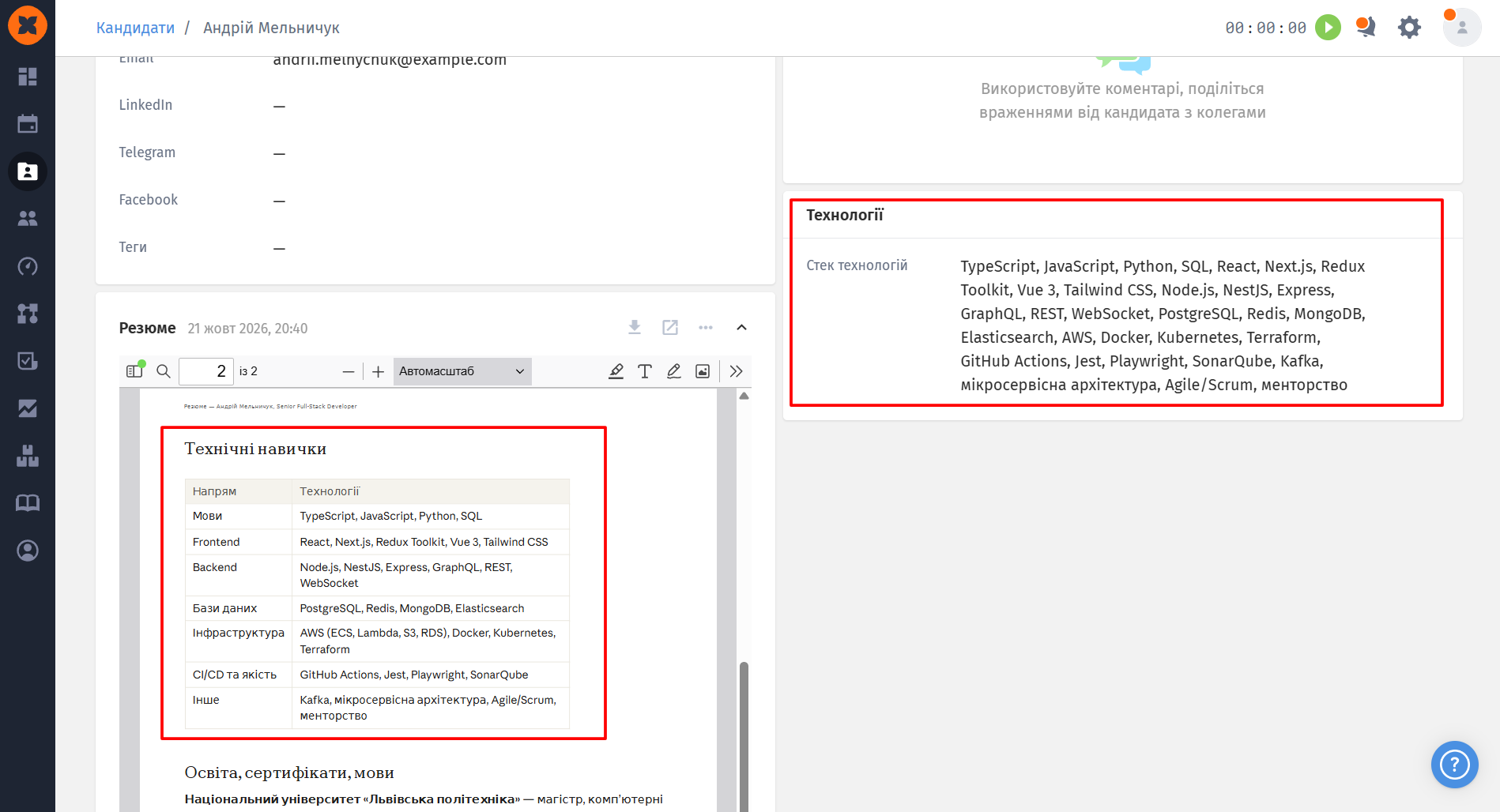This screenshot has height=812, width=1500.
Task: Zoom out the PDF document
Action: tap(349, 371)
